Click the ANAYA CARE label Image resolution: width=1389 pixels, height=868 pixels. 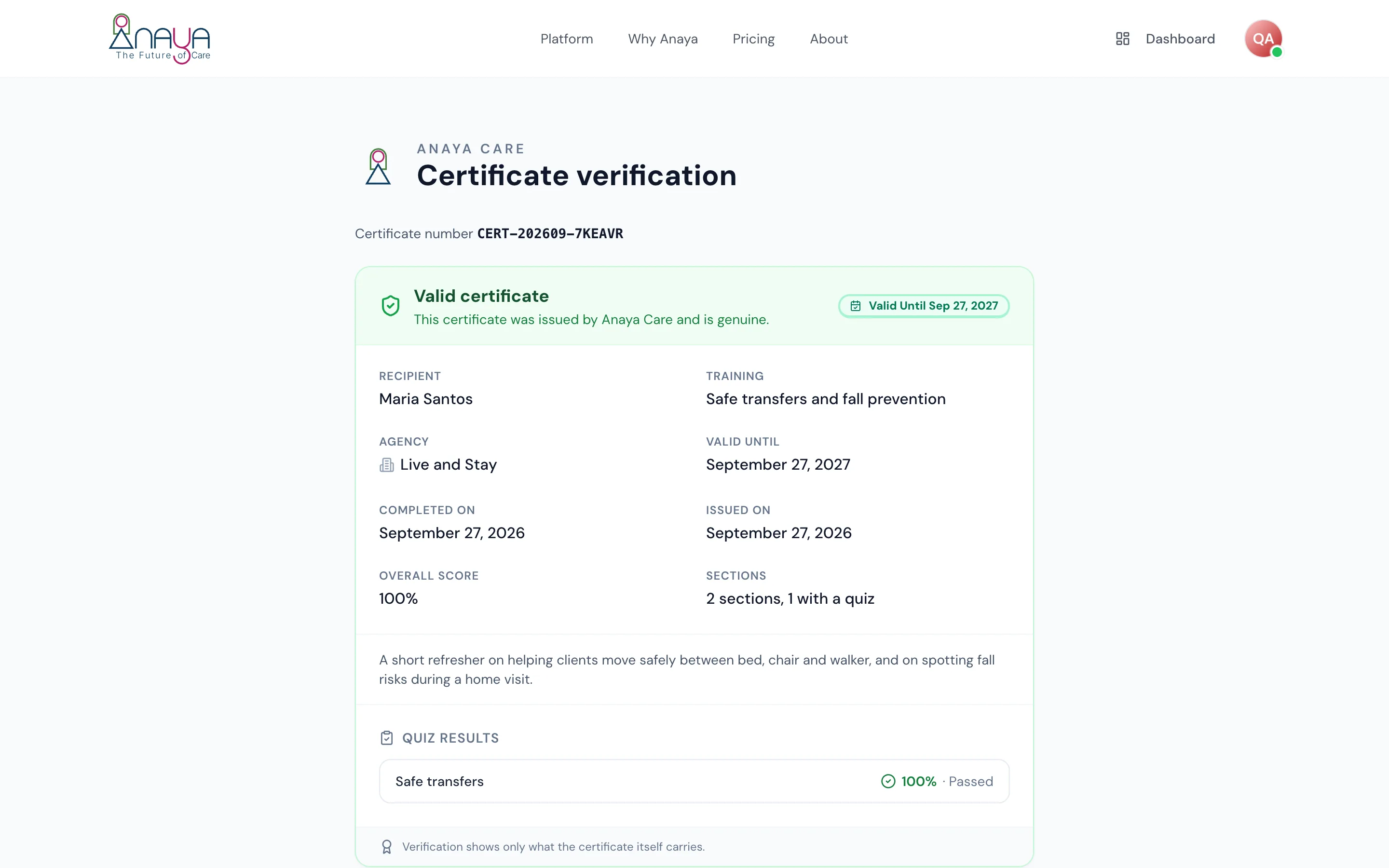tap(471, 149)
